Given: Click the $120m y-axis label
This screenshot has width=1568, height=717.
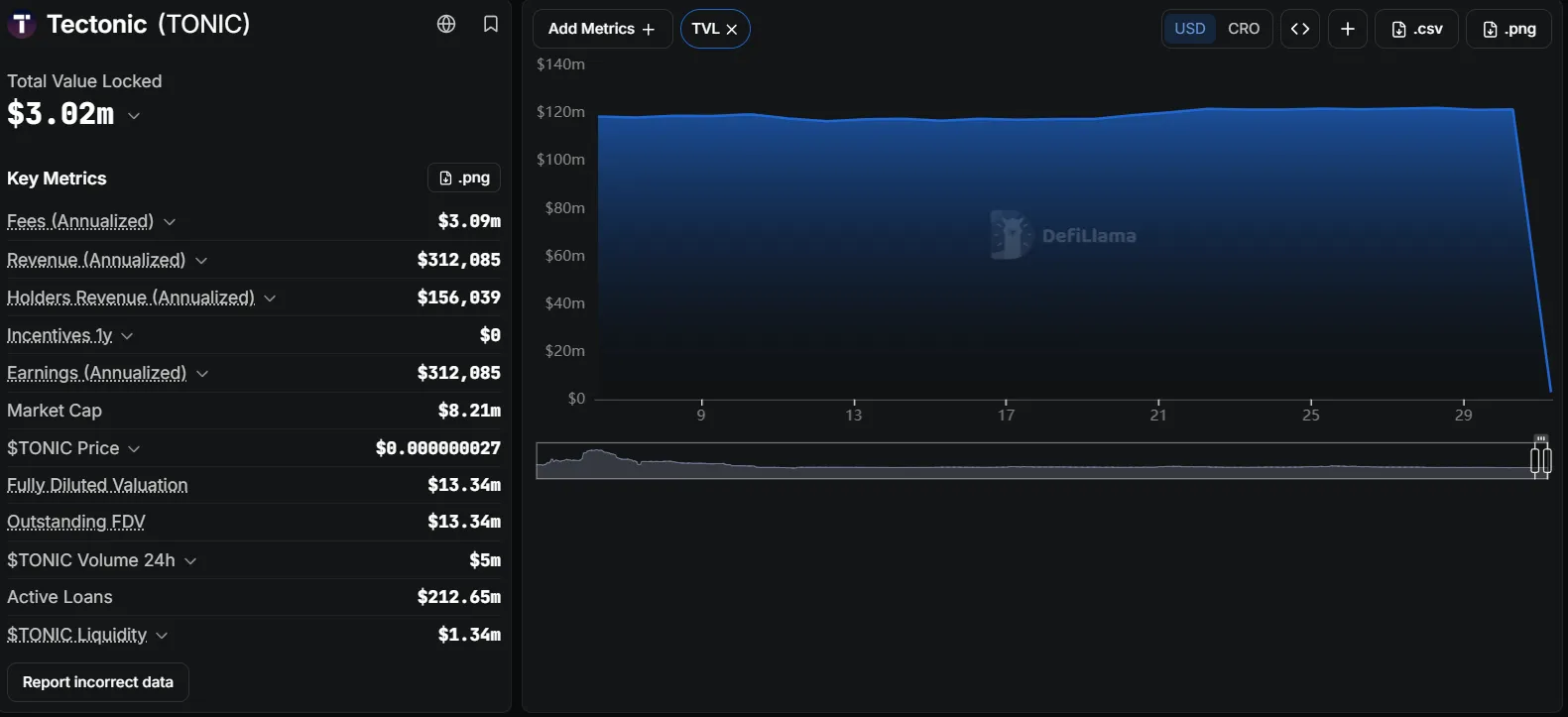Looking at the screenshot, I should [x=560, y=112].
